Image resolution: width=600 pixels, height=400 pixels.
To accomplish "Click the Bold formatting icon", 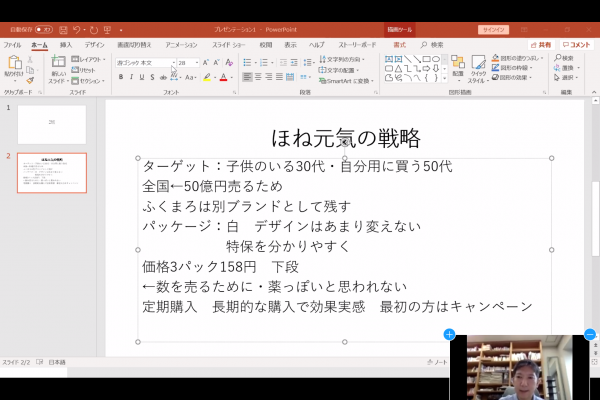I will 119,77.
